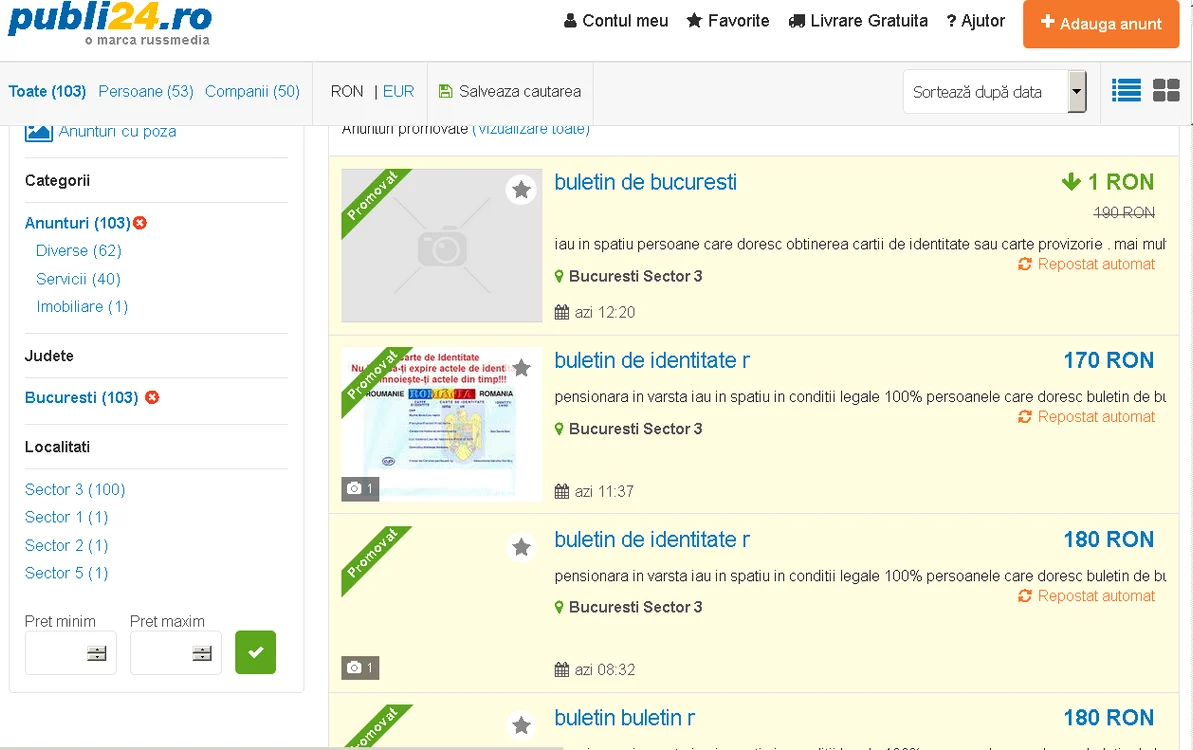
Task: Click the Livrare Gratuita truck icon
Action: pos(797,21)
